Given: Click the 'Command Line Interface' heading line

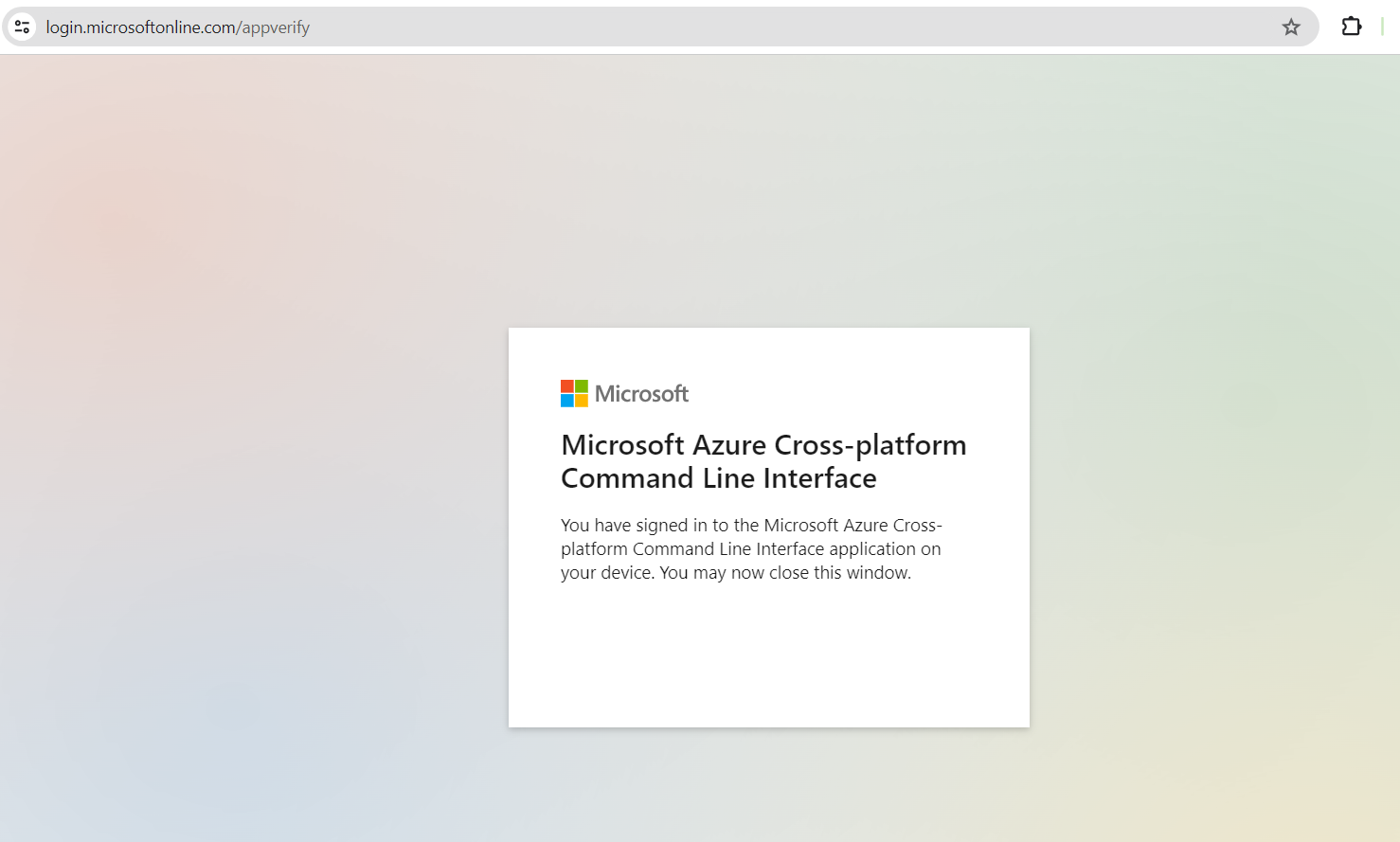Looking at the screenshot, I should tap(719, 478).
